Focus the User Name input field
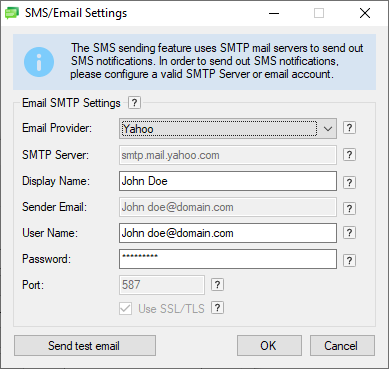Image resolution: width=389 pixels, height=369 pixels. (228, 233)
